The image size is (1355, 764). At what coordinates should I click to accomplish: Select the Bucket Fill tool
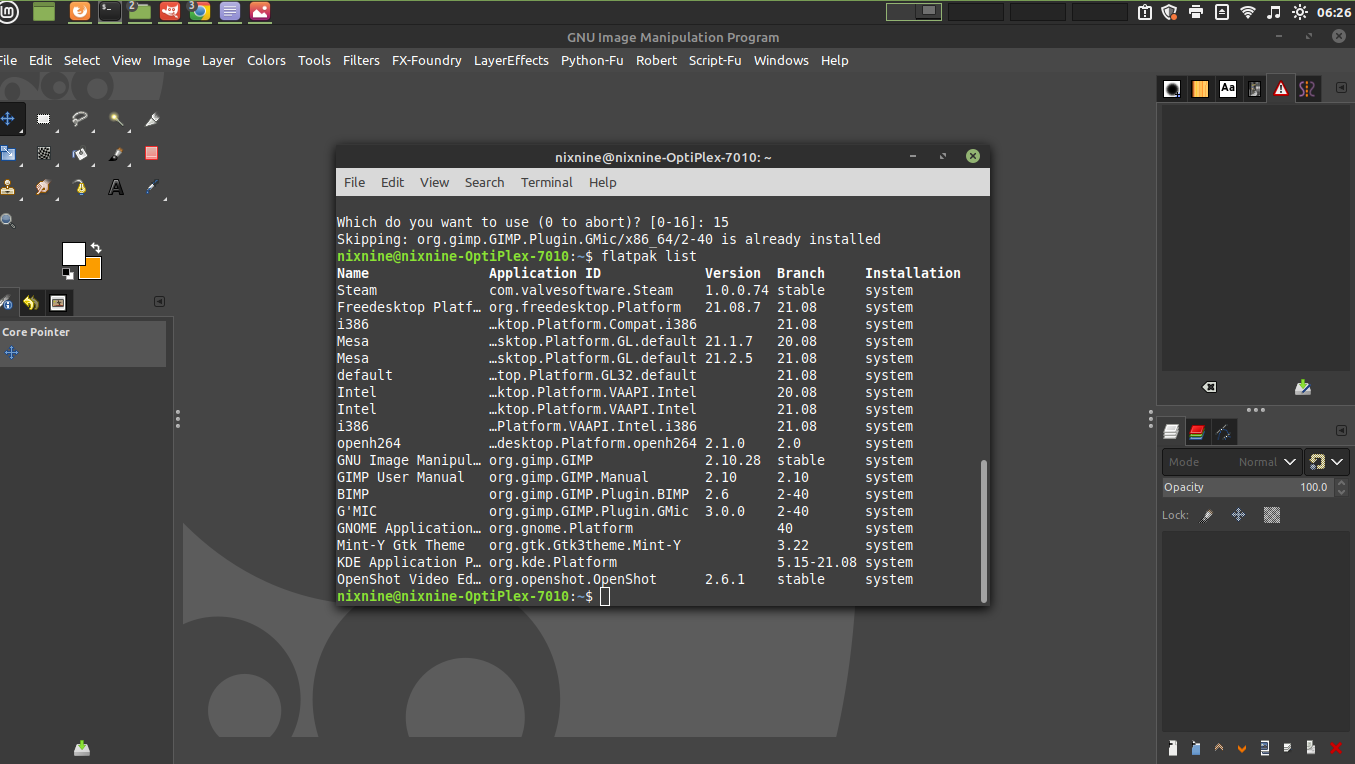click(x=80, y=153)
